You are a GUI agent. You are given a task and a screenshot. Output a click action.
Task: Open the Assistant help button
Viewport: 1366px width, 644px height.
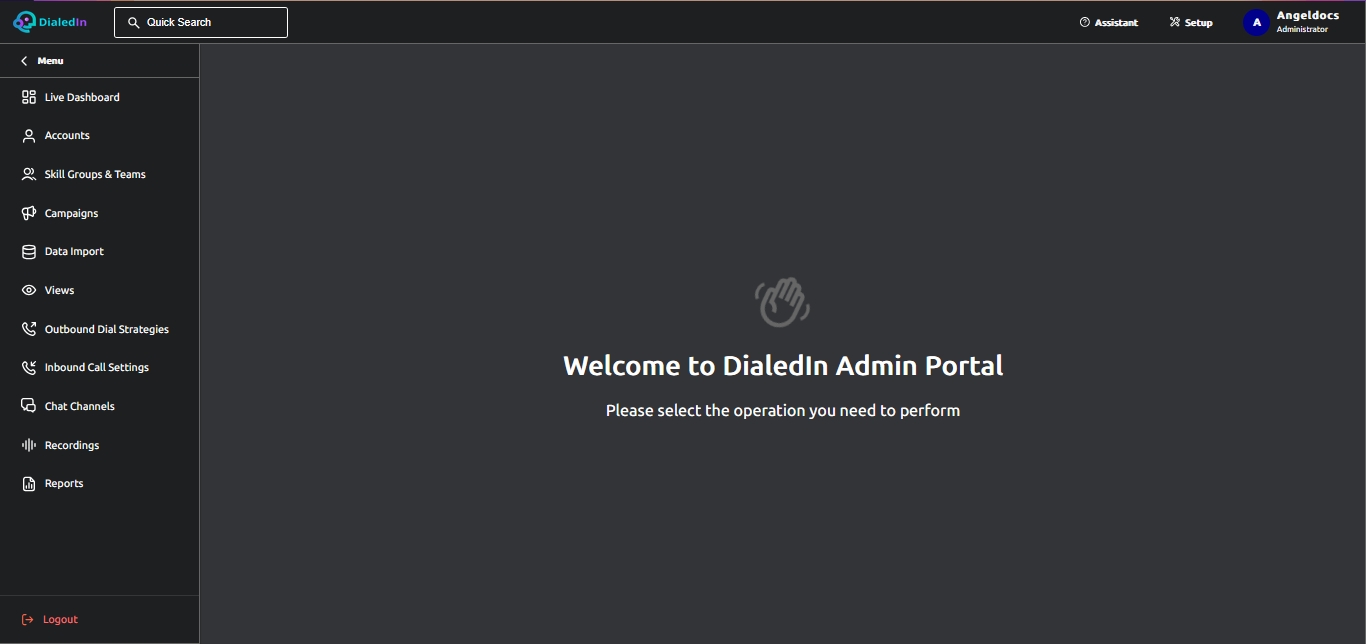click(x=1109, y=22)
